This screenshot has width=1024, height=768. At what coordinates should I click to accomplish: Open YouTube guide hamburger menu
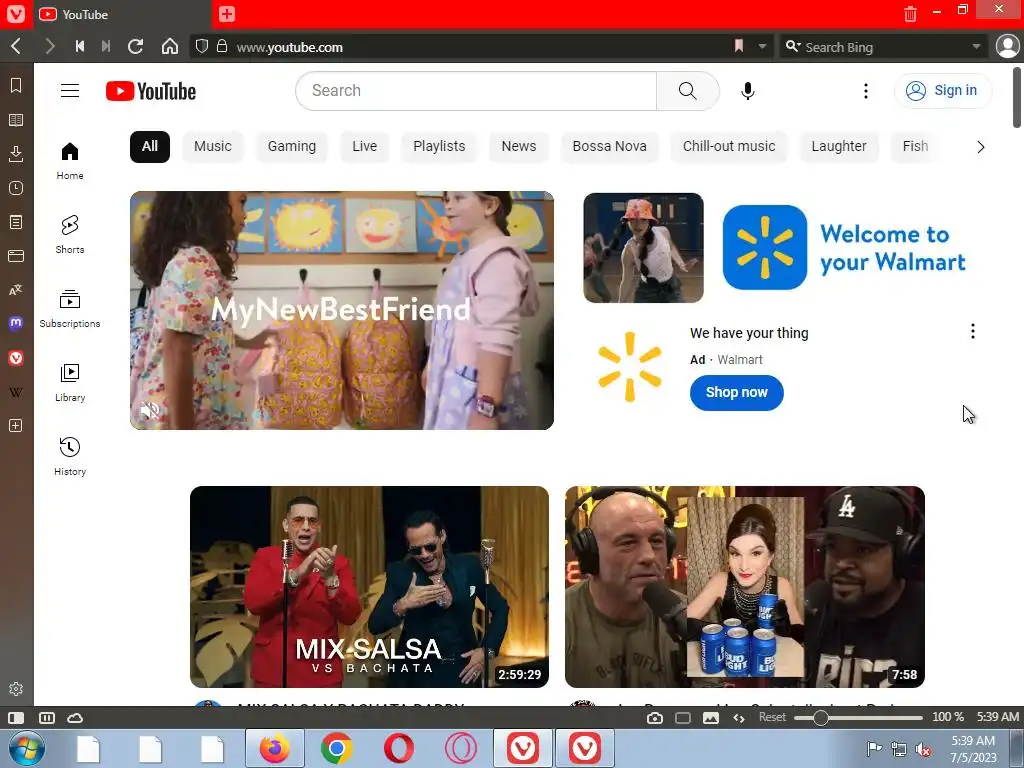pyautogui.click(x=70, y=90)
